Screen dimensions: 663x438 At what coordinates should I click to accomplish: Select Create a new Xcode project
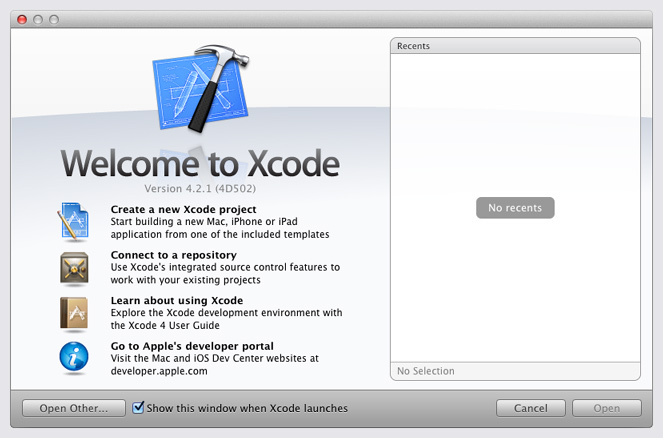[x=184, y=209]
